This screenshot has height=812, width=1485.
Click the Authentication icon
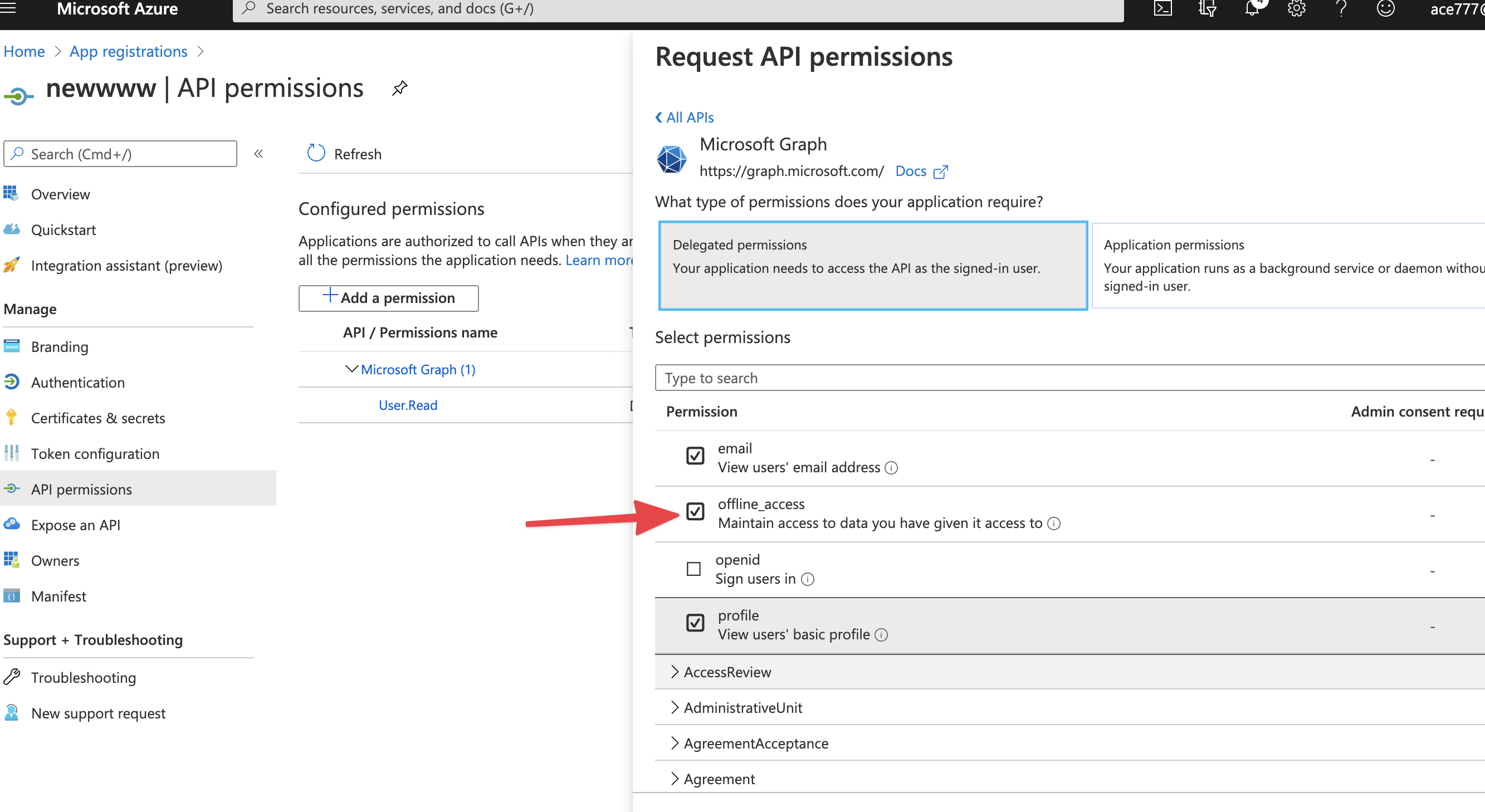11,382
